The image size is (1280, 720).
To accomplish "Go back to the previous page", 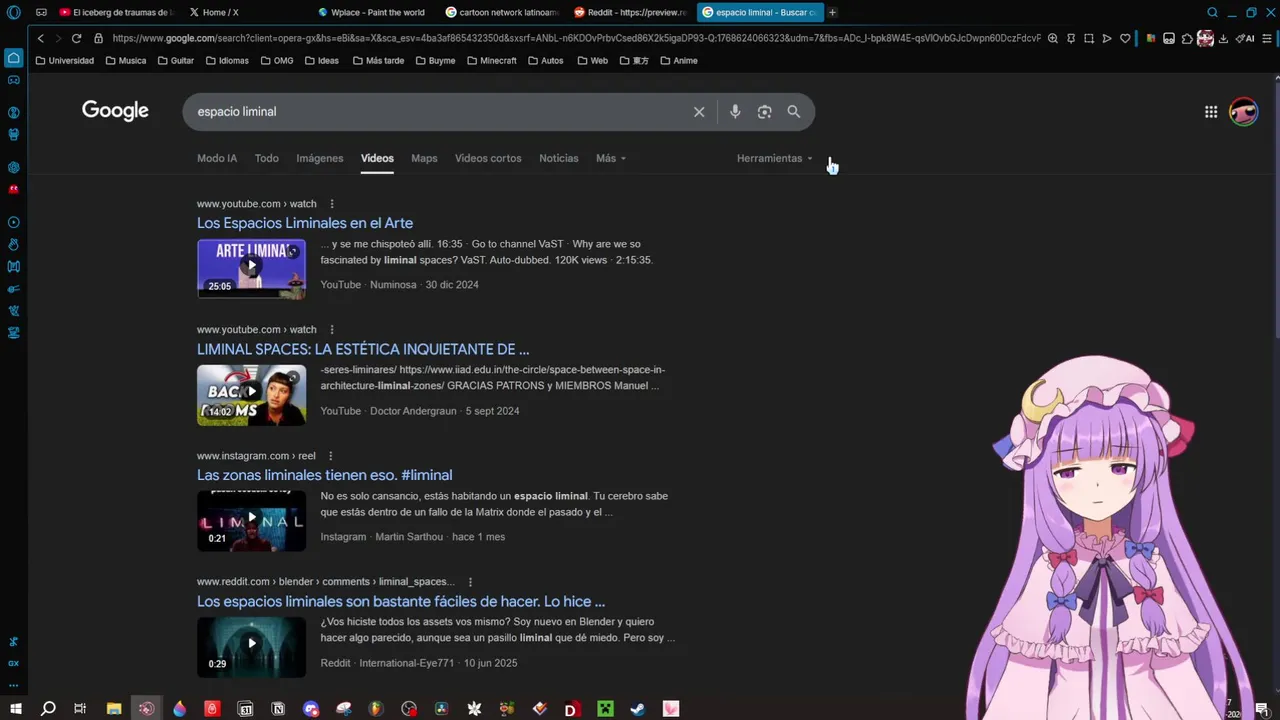I will 40,38.
